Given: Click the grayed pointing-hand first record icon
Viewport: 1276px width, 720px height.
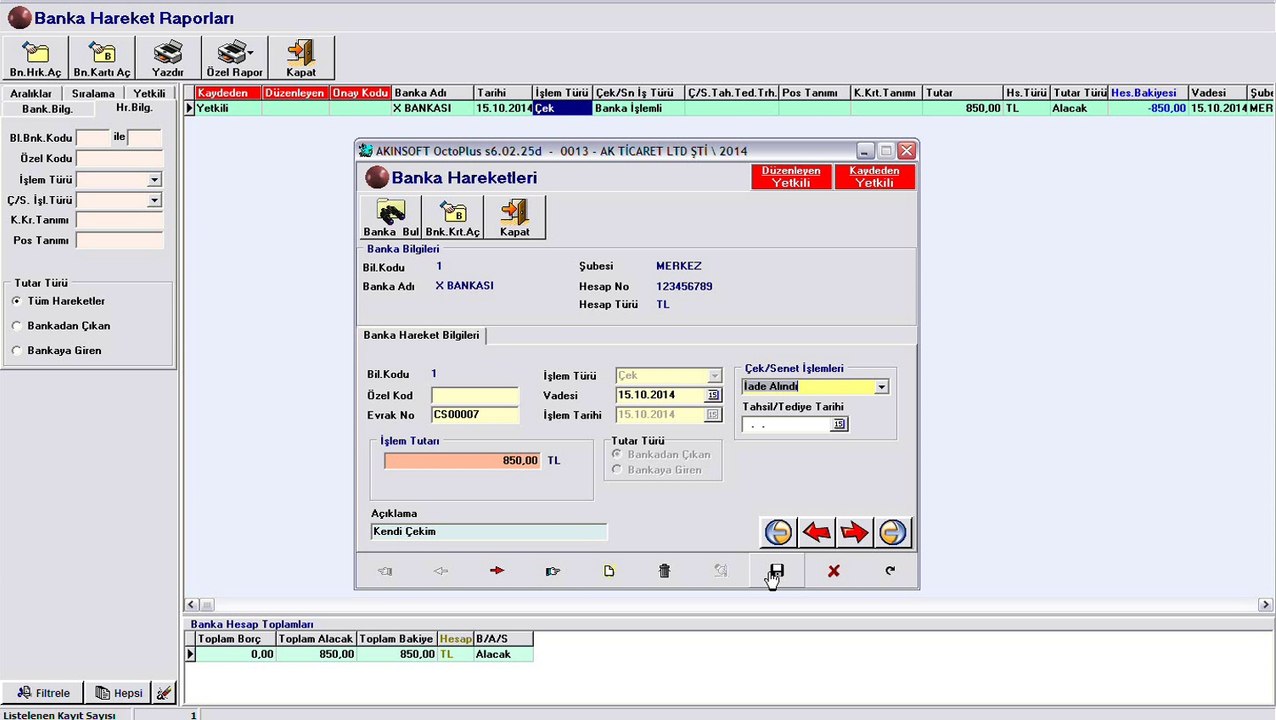Looking at the screenshot, I should pos(385,571).
